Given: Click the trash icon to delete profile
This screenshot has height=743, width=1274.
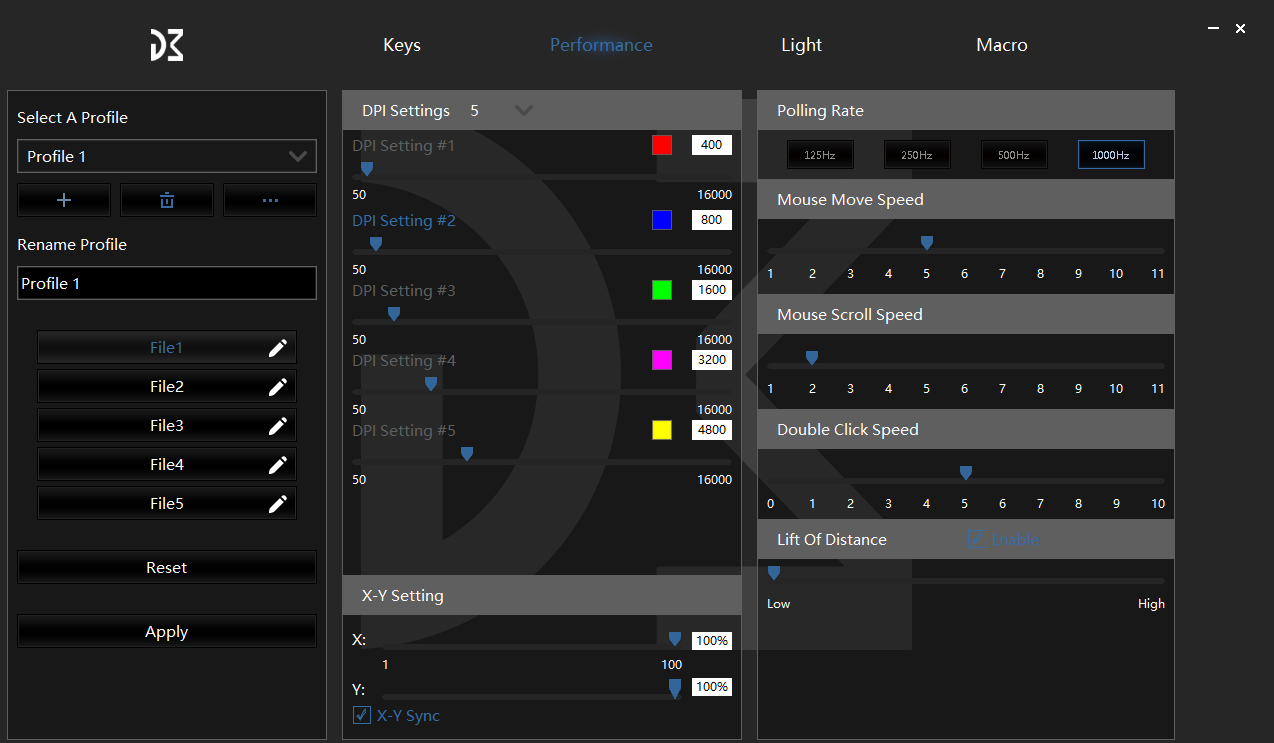Looking at the screenshot, I should (167, 200).
